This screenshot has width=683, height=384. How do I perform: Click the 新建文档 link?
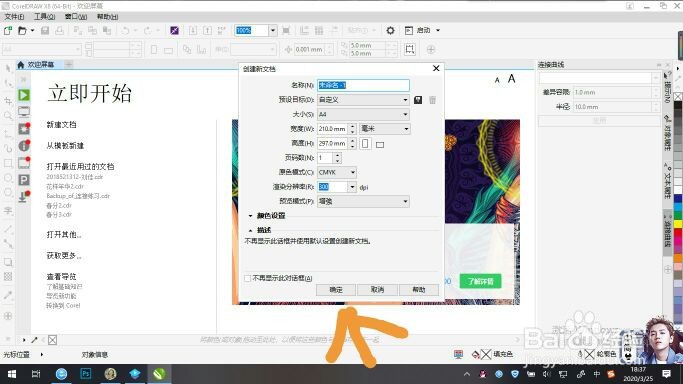[x=61, y=125]
